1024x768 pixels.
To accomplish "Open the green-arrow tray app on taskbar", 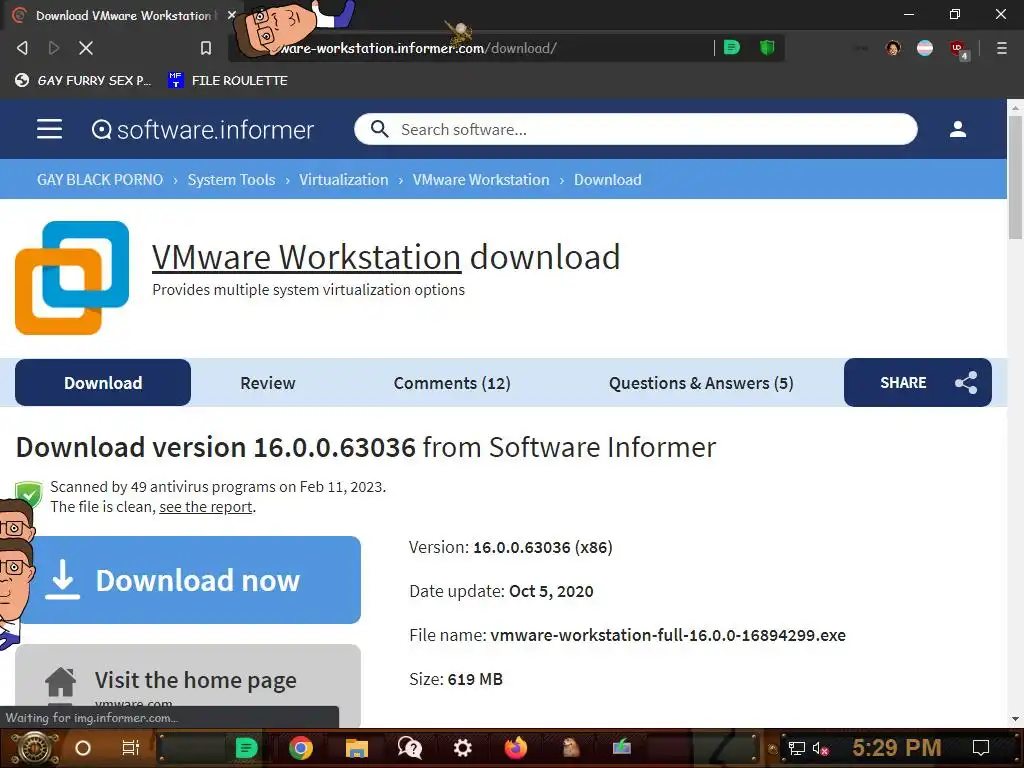I will (622, 747).
